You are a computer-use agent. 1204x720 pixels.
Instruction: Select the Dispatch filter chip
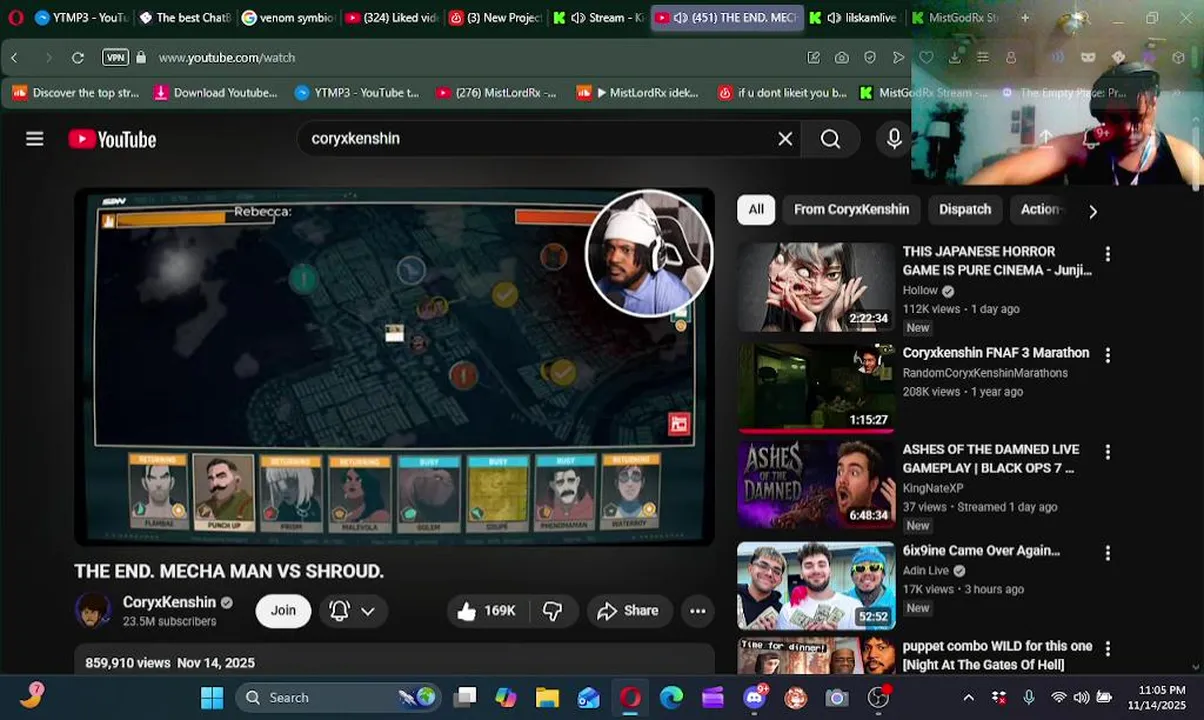click(965, 209)
